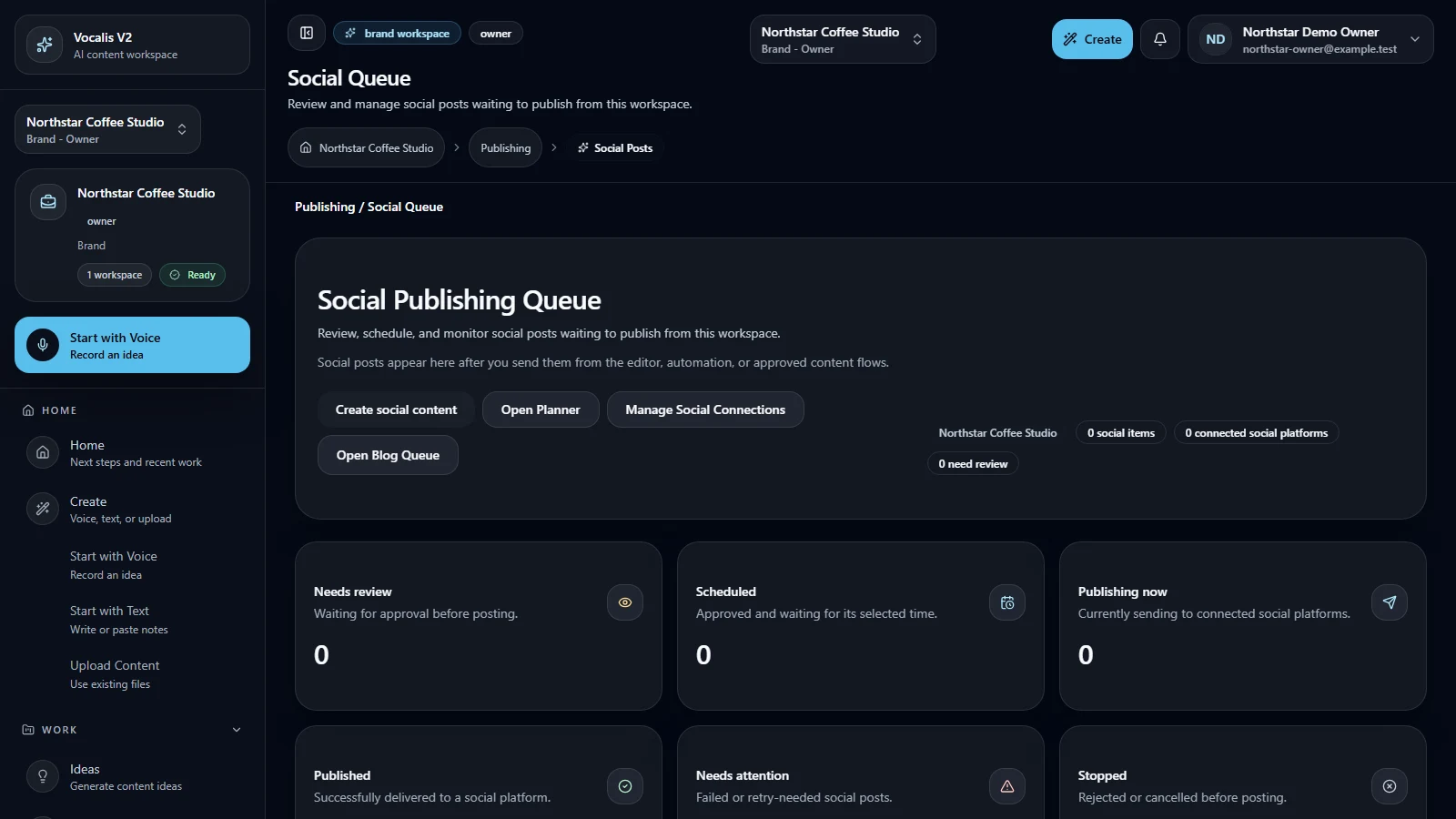Select Social Posts breadcrumb
The image size is (1456, 819).
click(615, 147)
